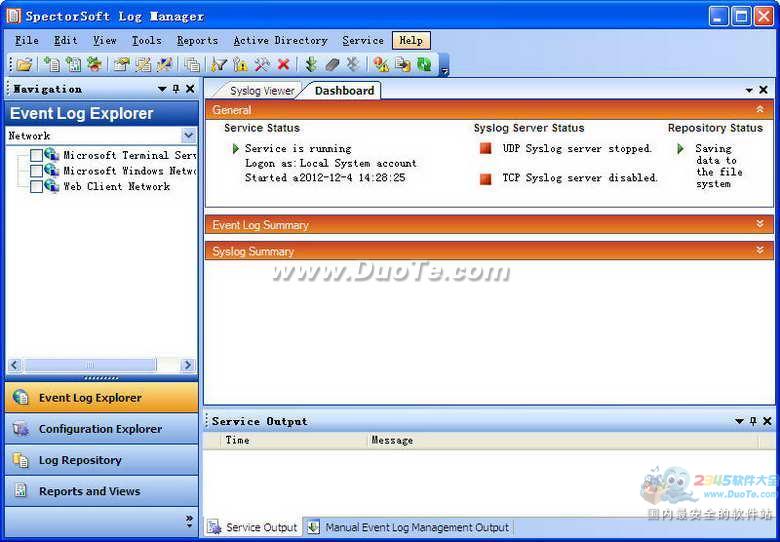Select the Service Output bottom tab
Image resolution: width=780 pixels, height=542 pixels.
(253, 527)
